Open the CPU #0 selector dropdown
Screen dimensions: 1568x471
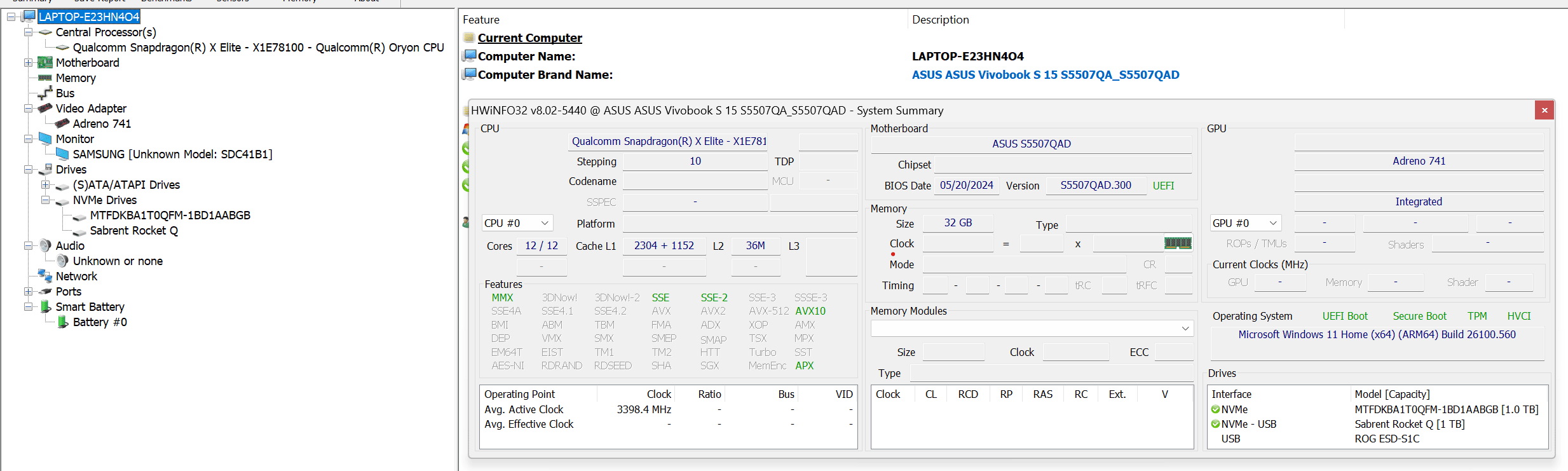(x=517, y=223)
